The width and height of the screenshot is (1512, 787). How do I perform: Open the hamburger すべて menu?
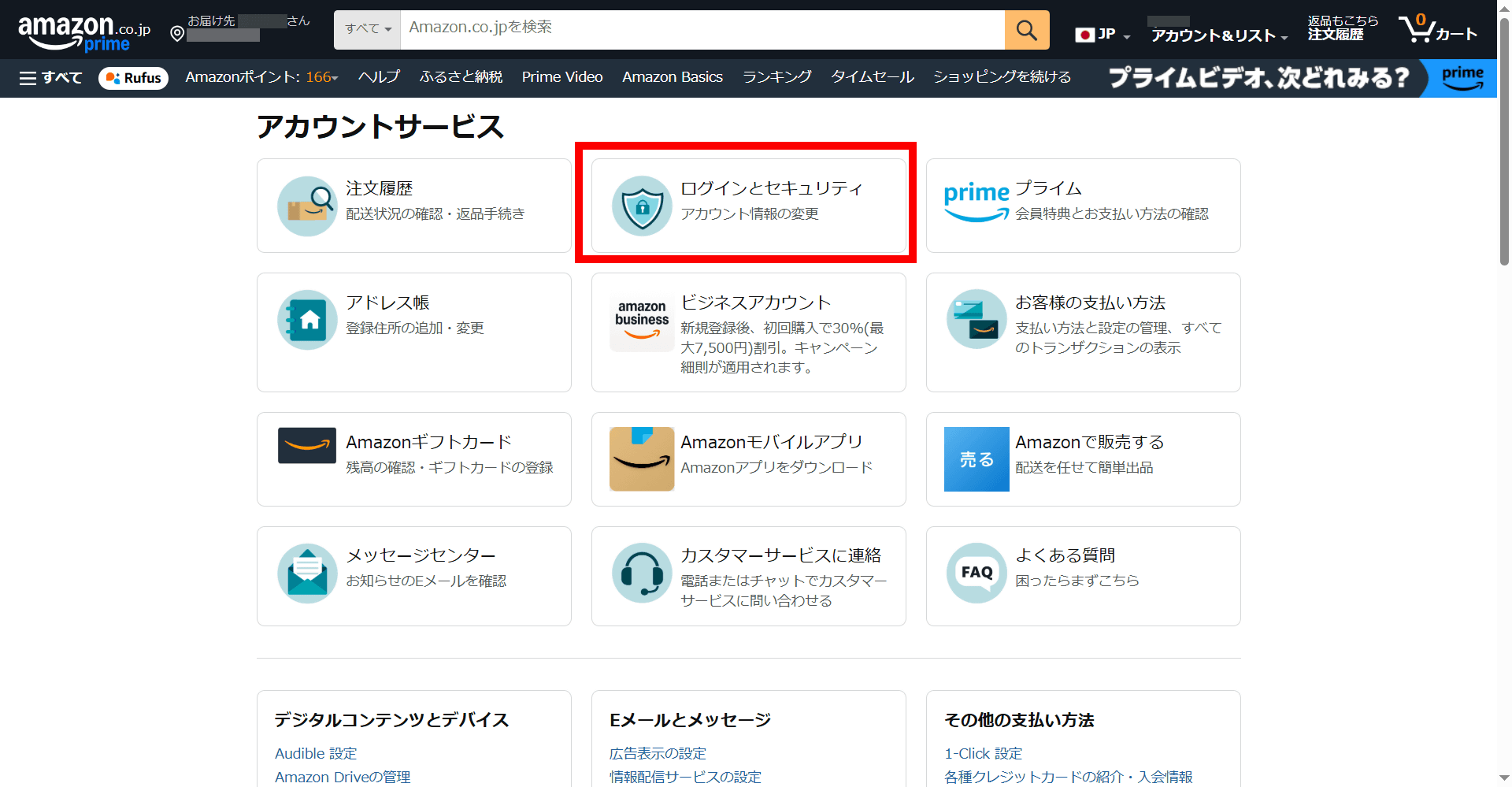point(50,78)
